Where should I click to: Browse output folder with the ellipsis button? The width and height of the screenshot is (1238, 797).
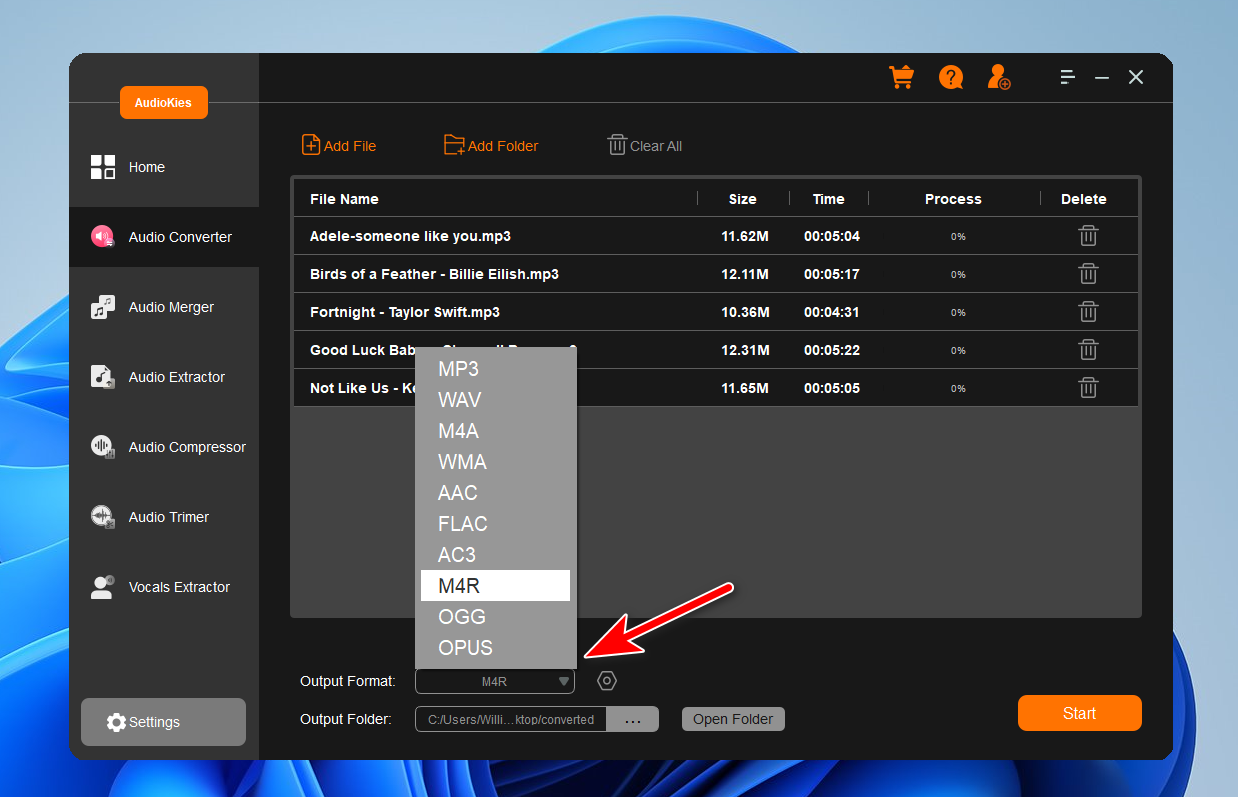[632, 719]
